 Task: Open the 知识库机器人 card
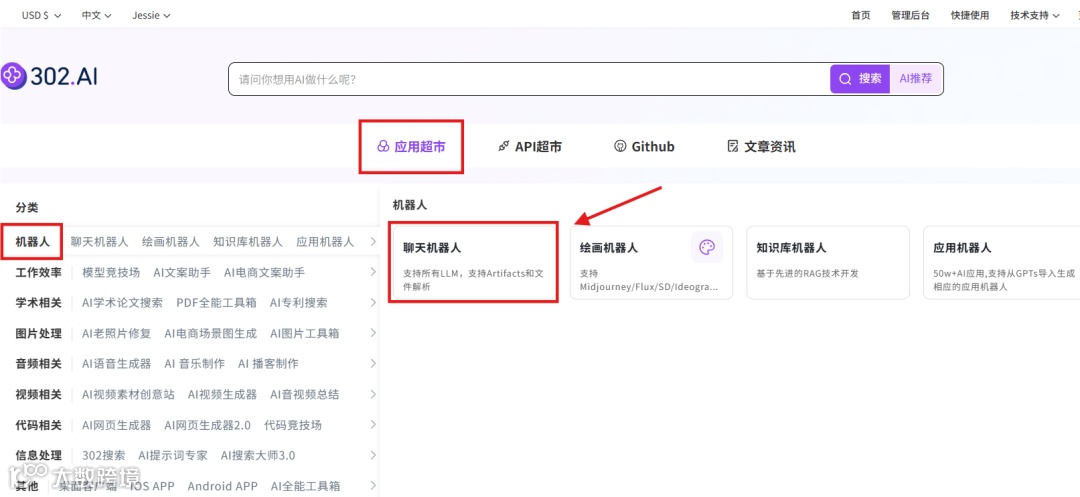pos(828,262)
